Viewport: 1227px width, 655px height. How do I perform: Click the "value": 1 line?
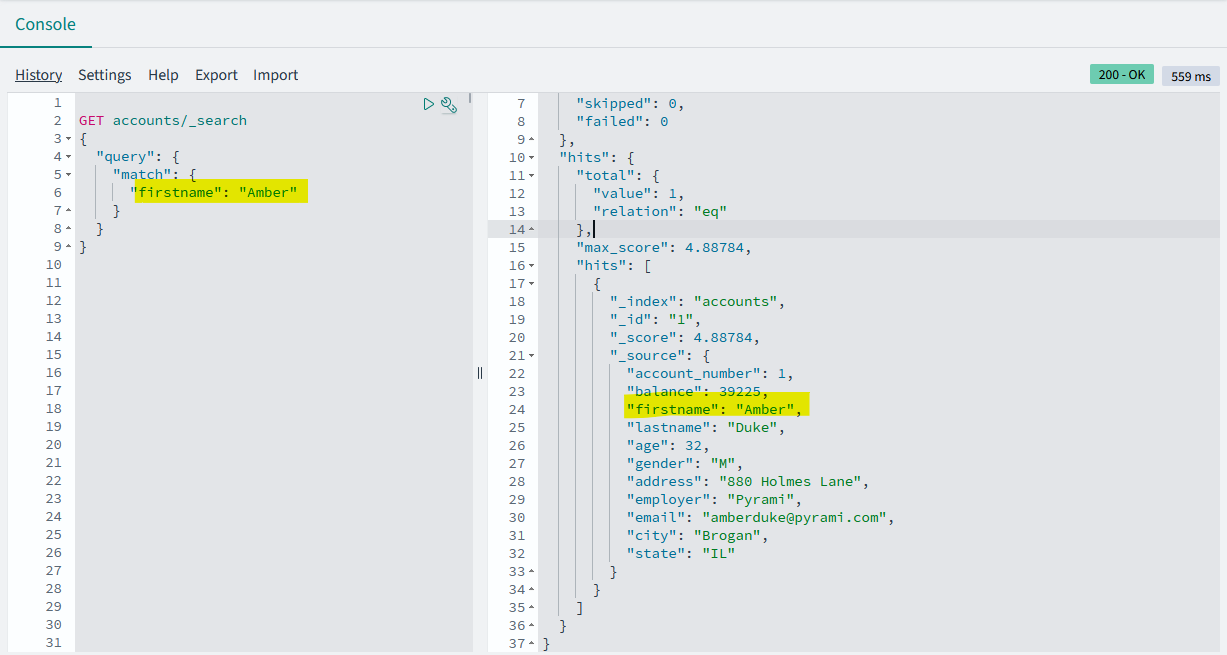(638, 193)
